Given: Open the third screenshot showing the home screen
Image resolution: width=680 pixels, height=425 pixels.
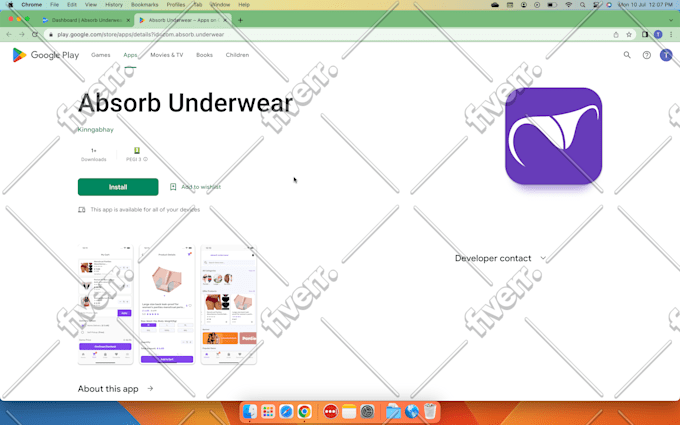Looking at the screenshot, I should pos(229,304).
